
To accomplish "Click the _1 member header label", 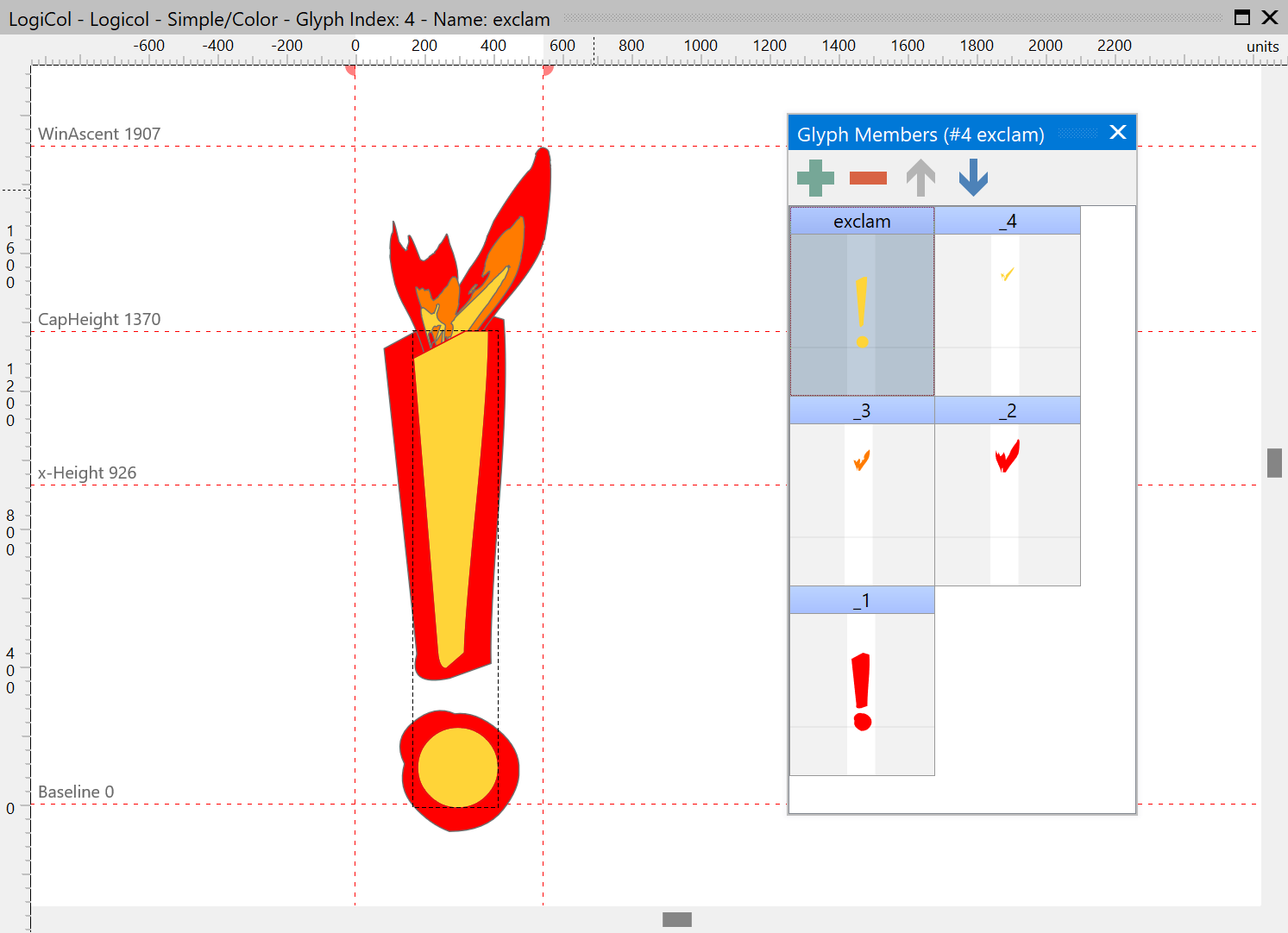I will (862, 601).
